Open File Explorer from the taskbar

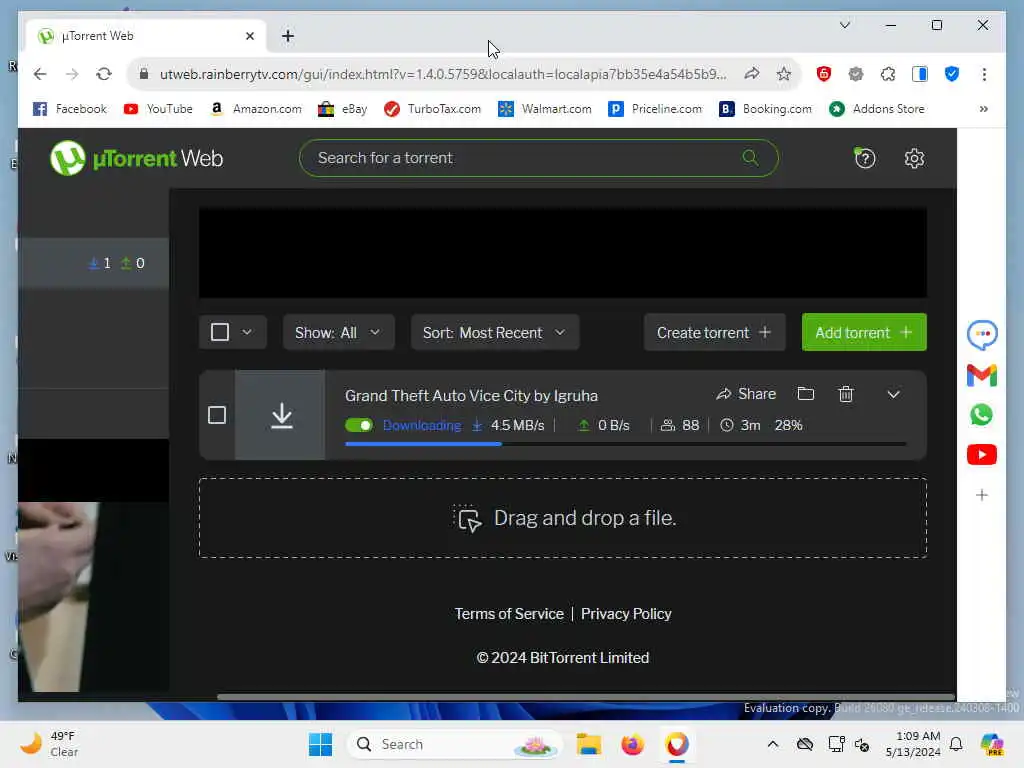[588, 744]
